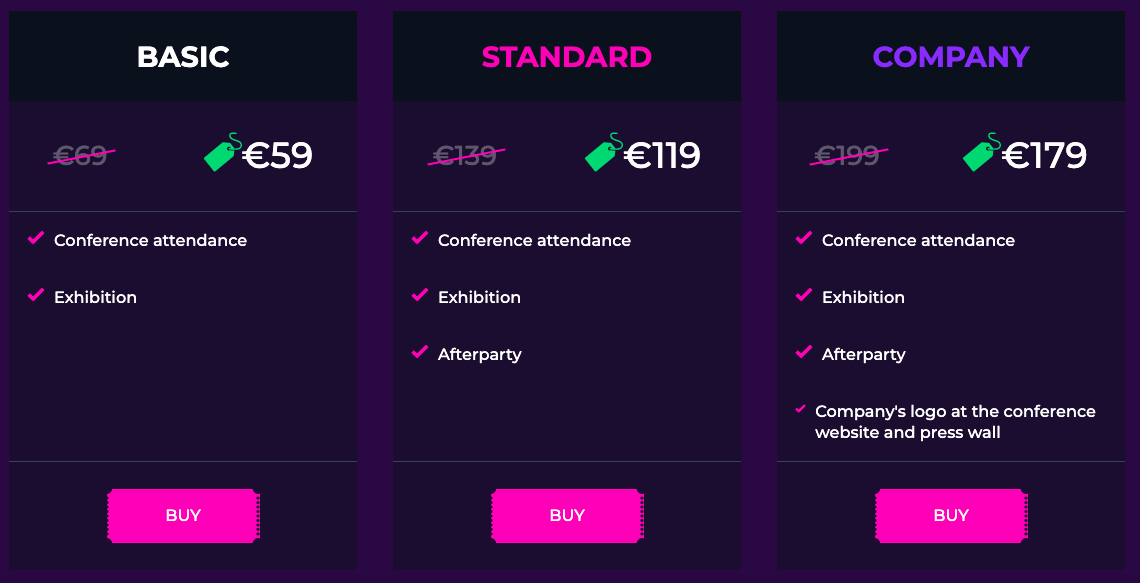1140x583 pixels.
Task: Click the green price tag icon beside €119
Action: pyautogui.click(x=604, y=152)
